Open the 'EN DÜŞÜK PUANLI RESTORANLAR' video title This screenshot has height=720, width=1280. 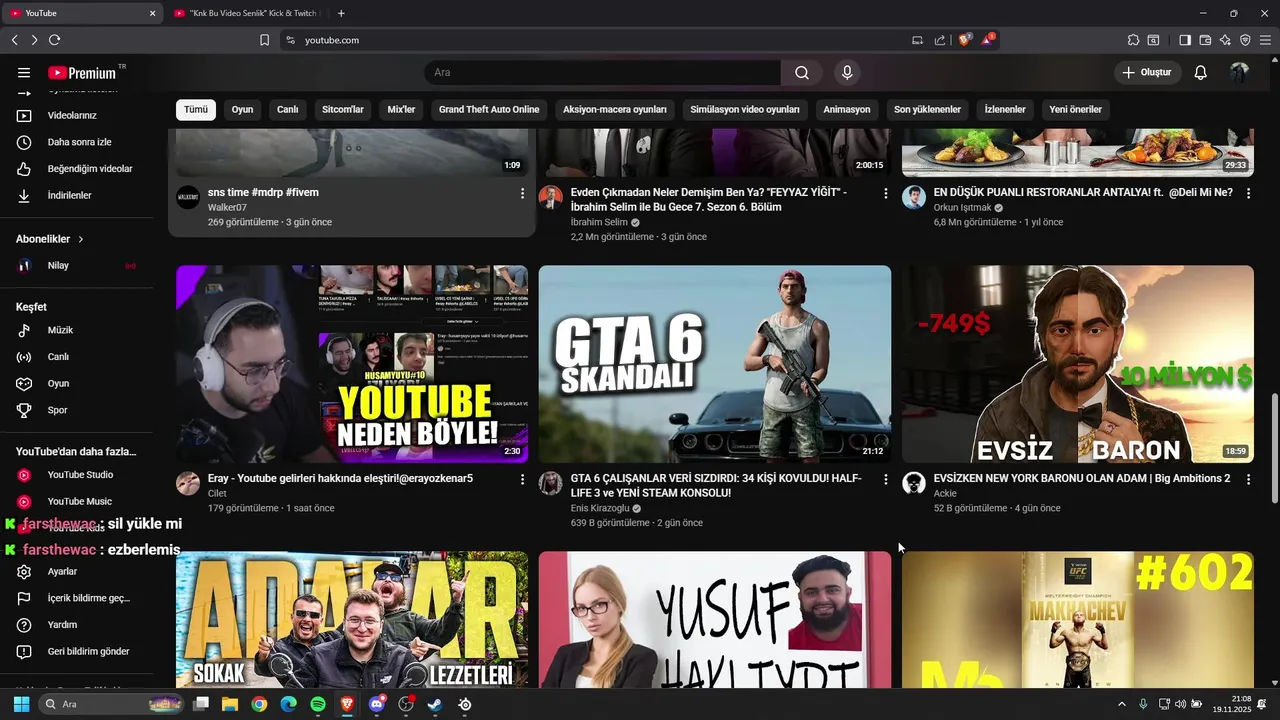pos(1083,192)
